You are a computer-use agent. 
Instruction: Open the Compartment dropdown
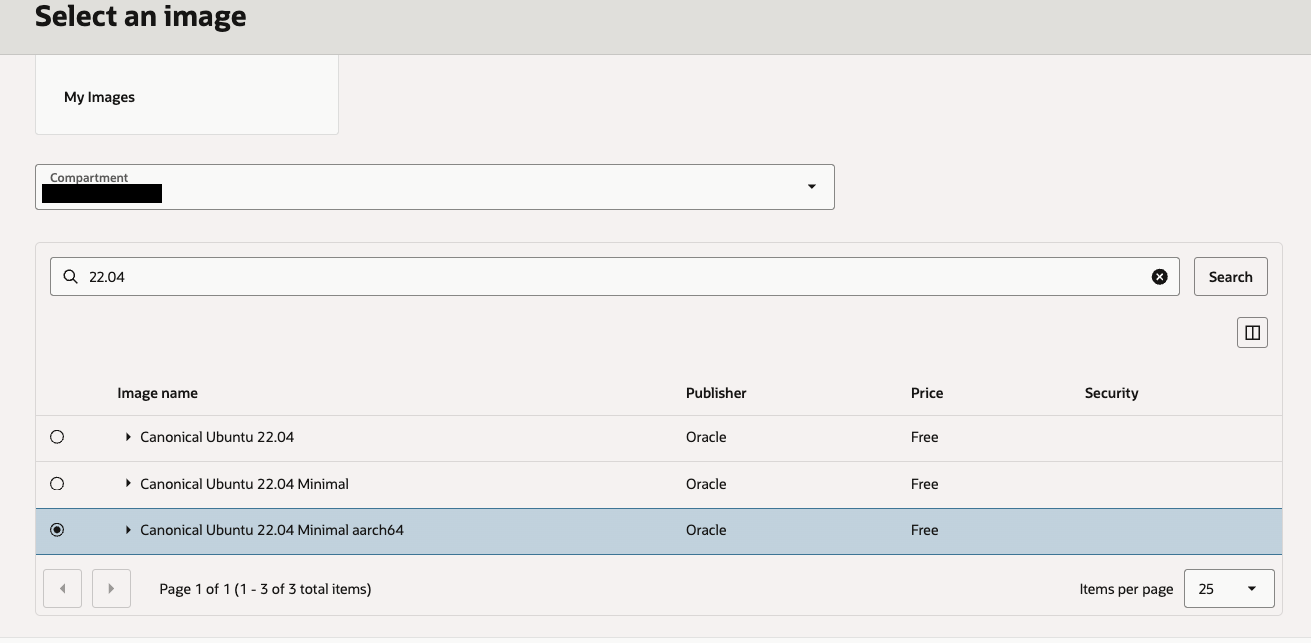(435, 187)
